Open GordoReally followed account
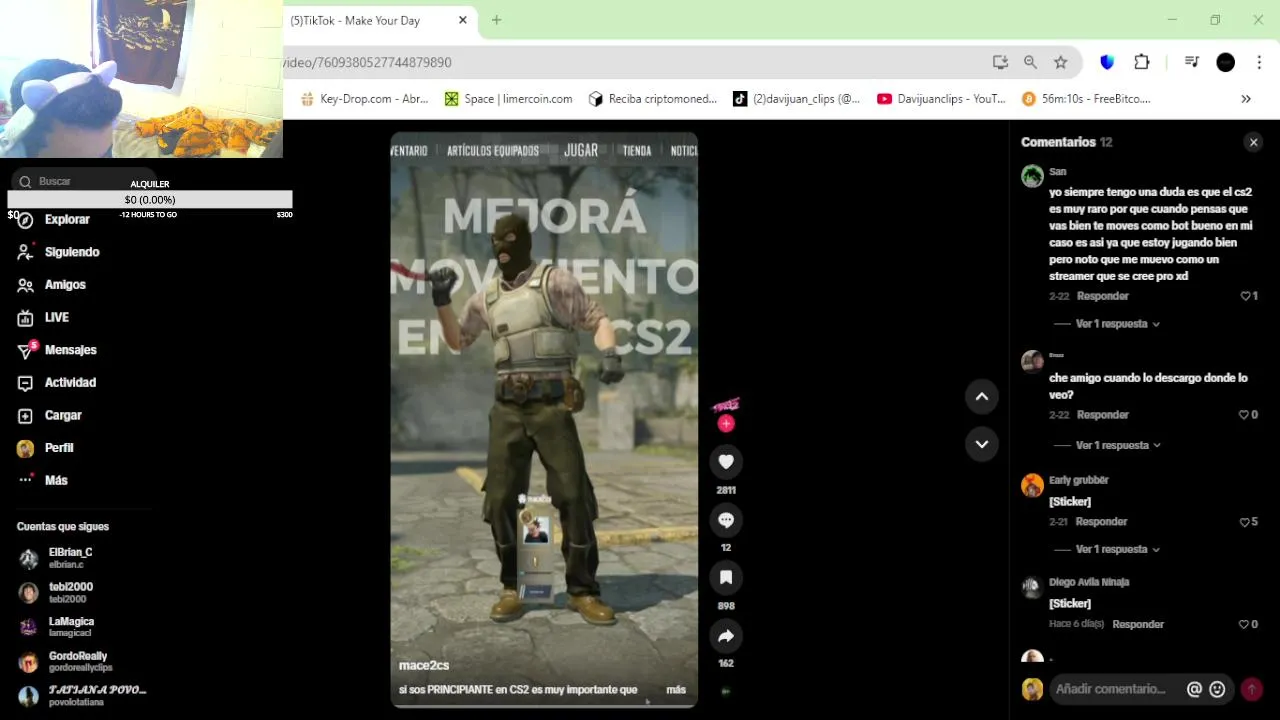Viewport: 1280px width, 720px height. coord(65,661)
